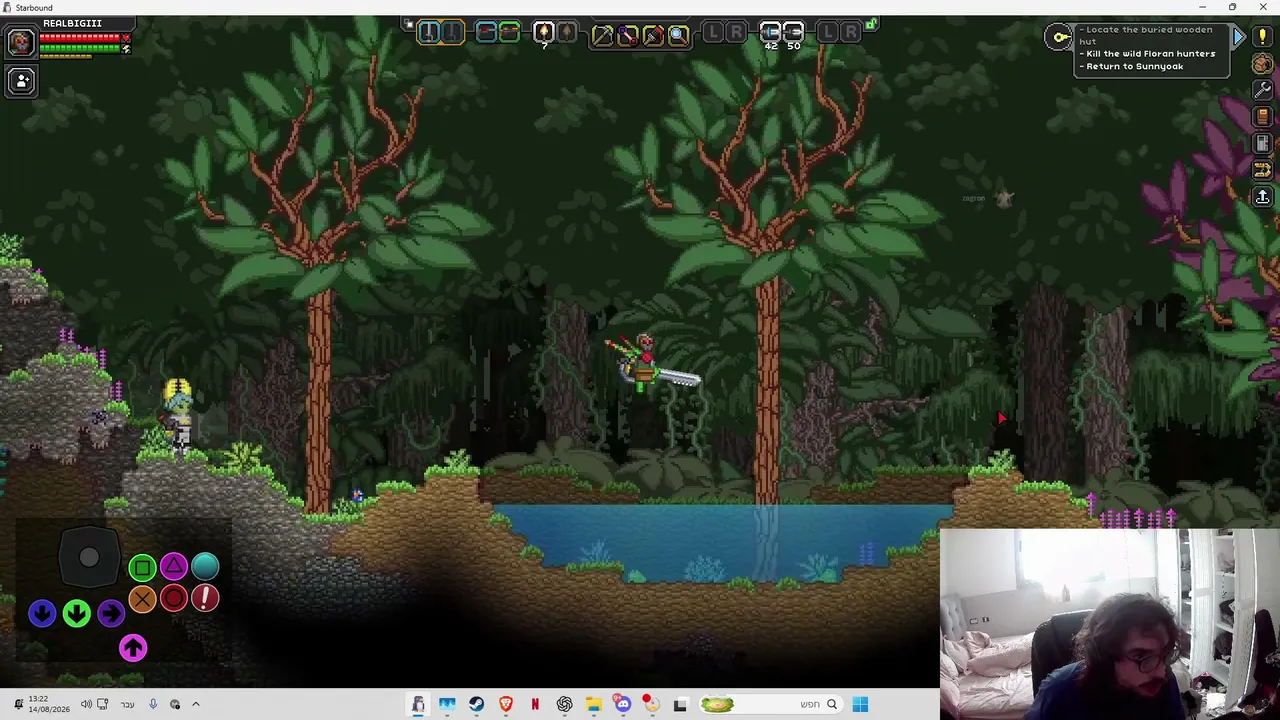The image size is (1280, 720).
Task: Select the pickaxe matter manipulator tool
Action: (x=602, y=36)
